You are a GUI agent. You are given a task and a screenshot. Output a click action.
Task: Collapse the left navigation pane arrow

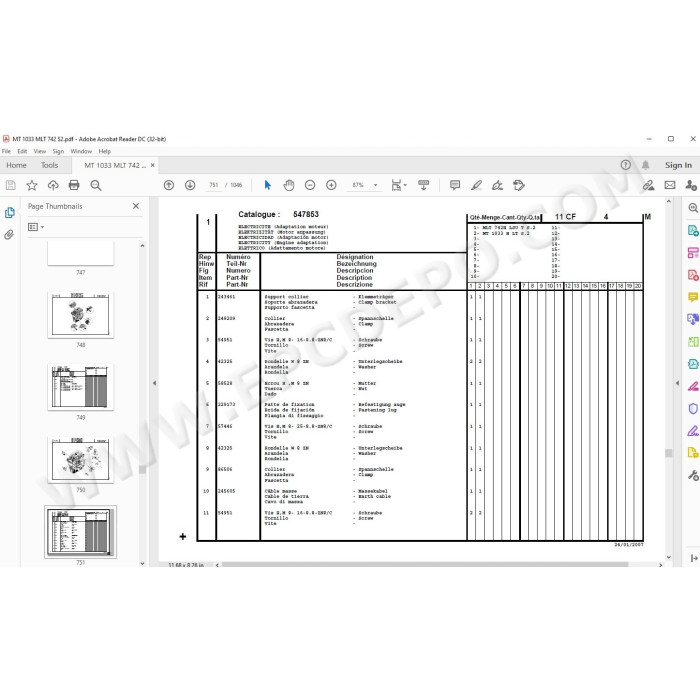tap(154, 383)
